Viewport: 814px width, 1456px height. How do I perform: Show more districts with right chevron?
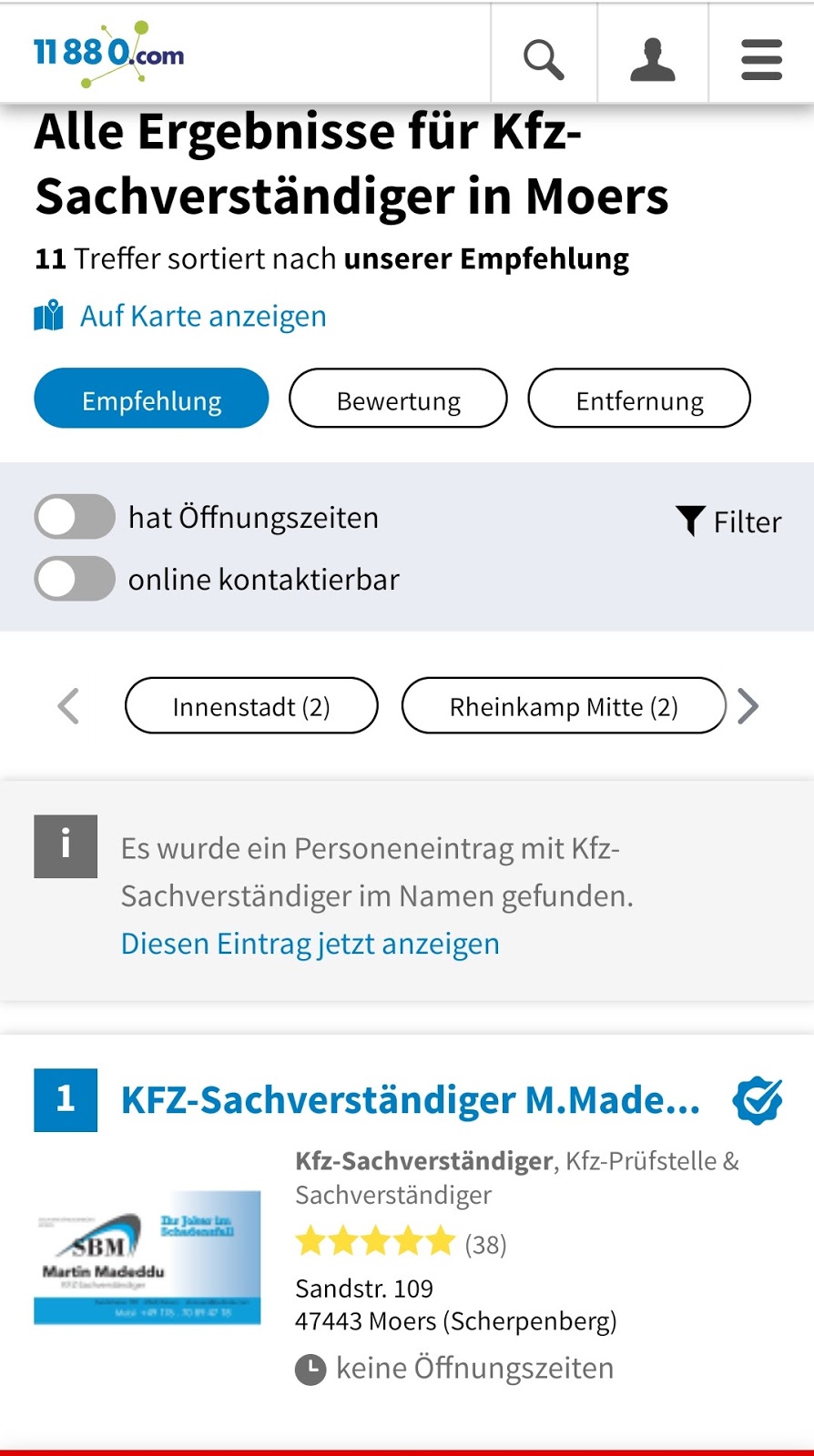[x=748, y=706]
